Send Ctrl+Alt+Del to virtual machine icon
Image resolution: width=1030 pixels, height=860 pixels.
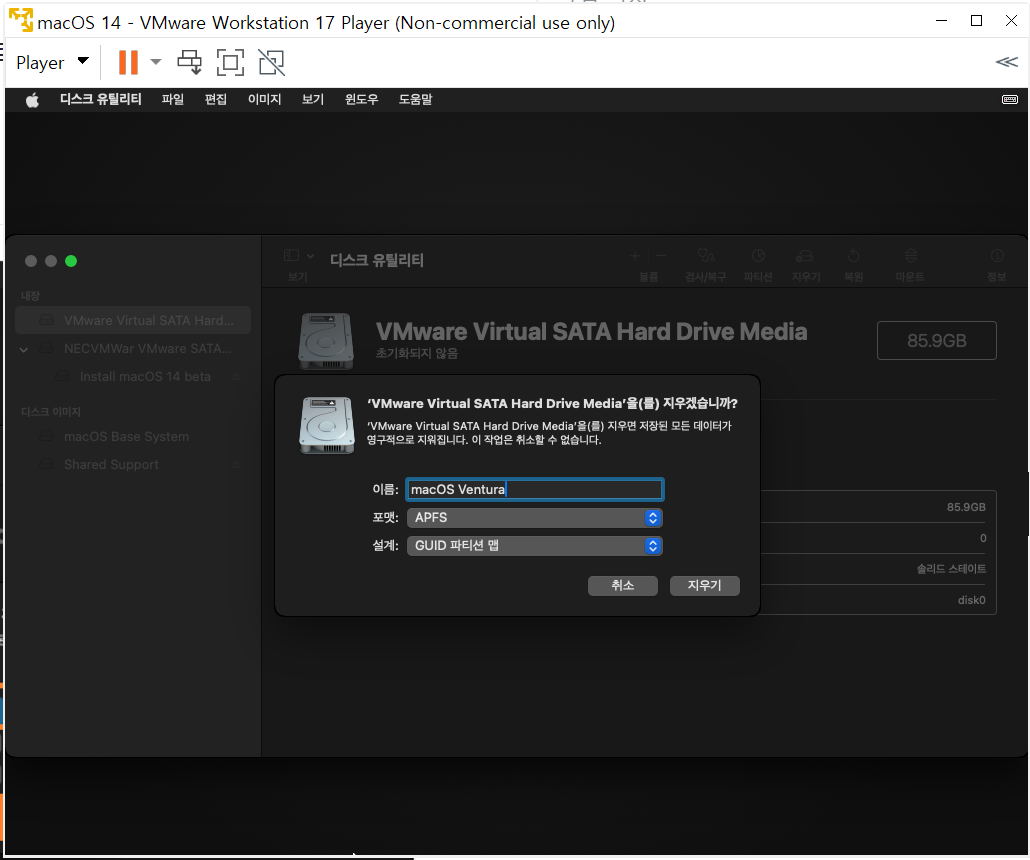[x=190, y=62]
